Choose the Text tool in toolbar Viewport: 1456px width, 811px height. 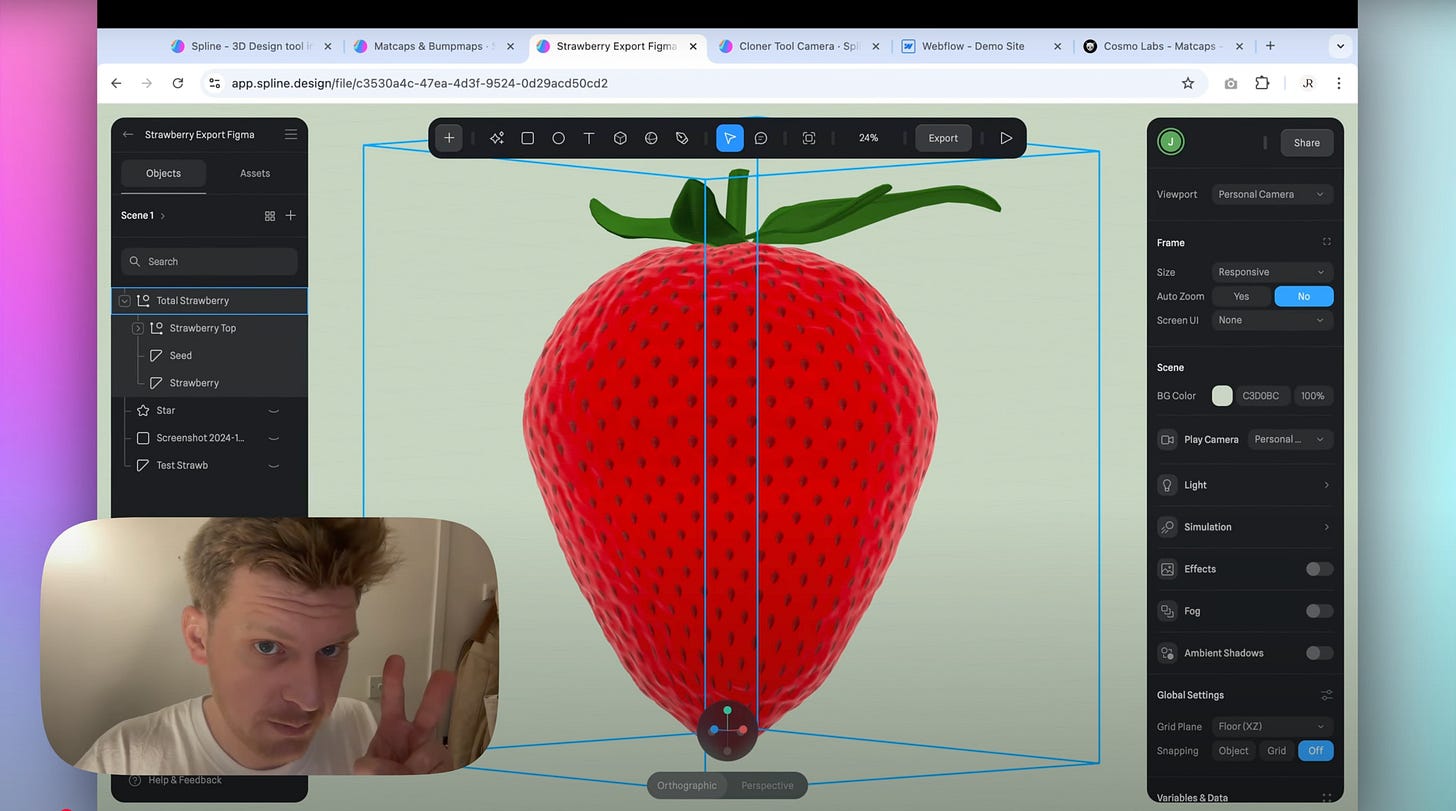click(589, 138)
